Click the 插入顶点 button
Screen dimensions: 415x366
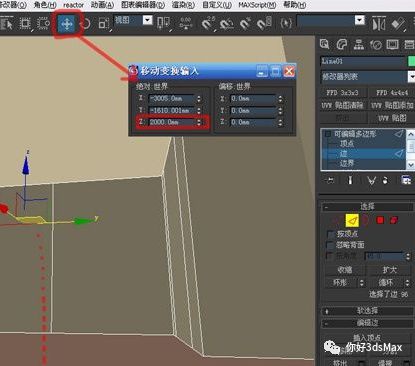367,338
